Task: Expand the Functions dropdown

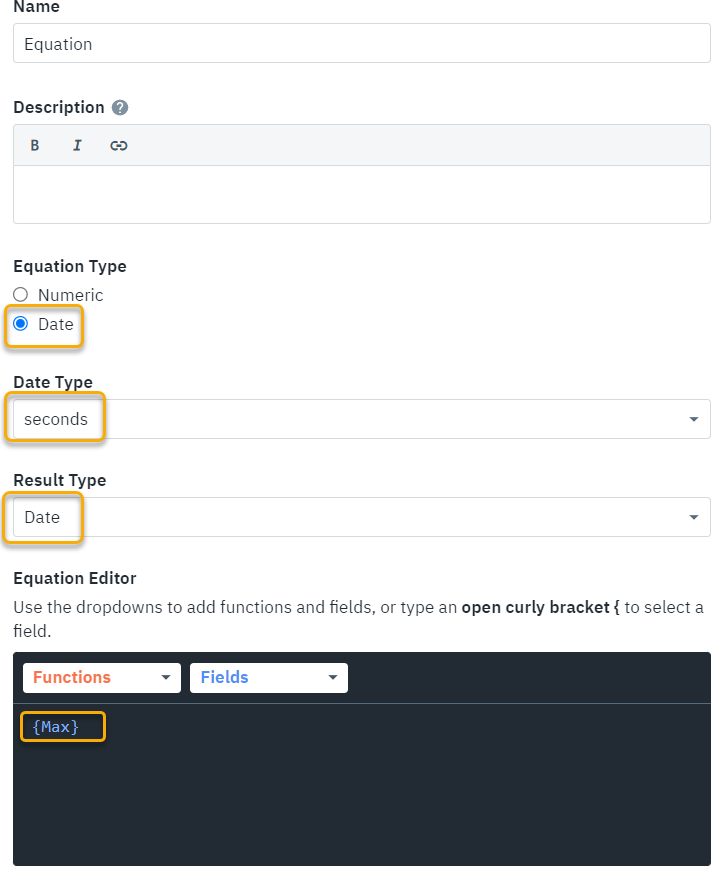Action: [101, 677]
